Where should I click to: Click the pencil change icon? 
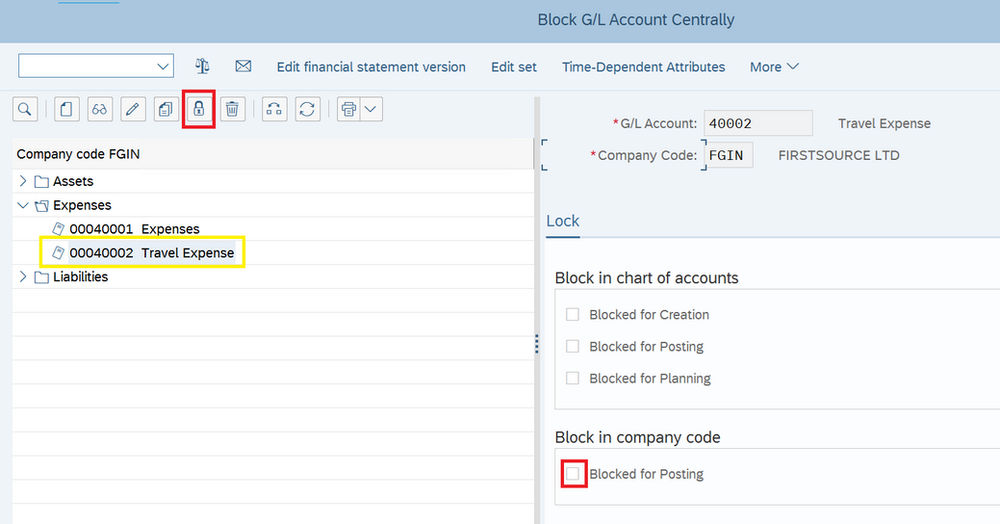click(x=133, y=109)
